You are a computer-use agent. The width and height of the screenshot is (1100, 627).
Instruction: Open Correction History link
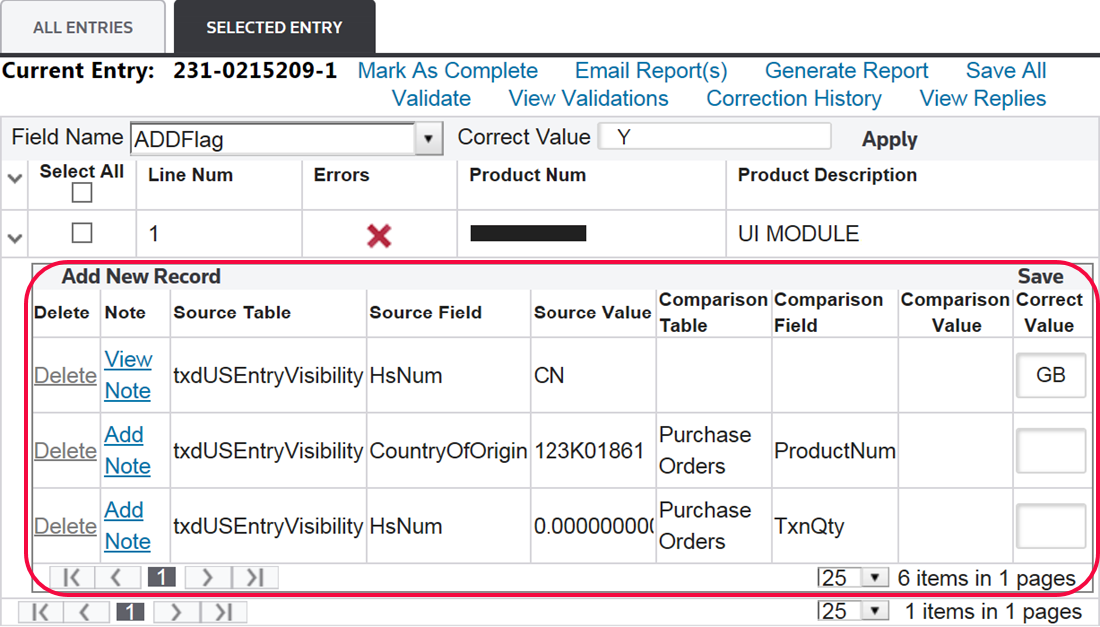pos(793,98)
